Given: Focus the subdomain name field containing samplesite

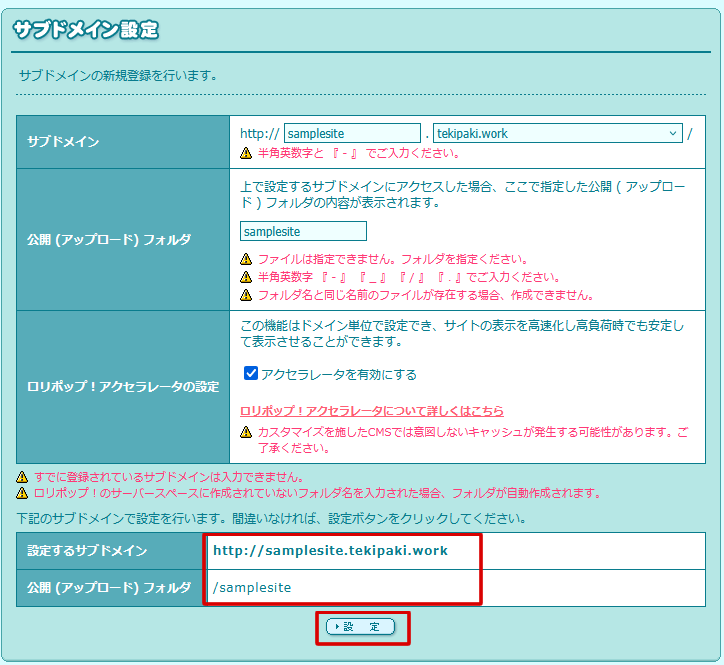Looking at the screenshot, I should tap(352, 133).
